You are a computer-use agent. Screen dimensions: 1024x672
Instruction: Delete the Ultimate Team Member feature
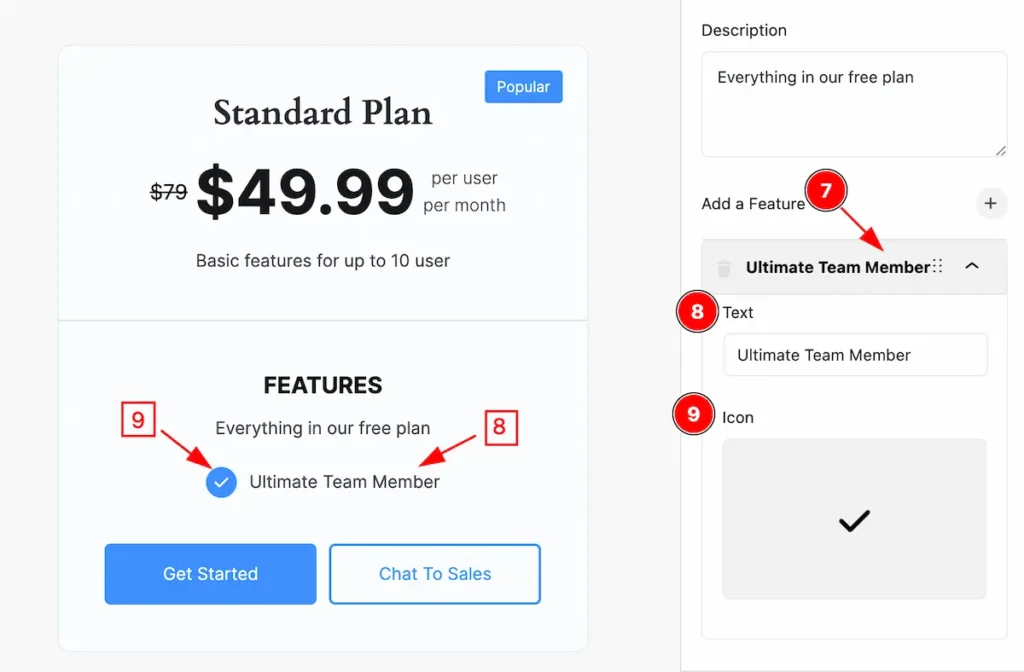tap(724, 268)
